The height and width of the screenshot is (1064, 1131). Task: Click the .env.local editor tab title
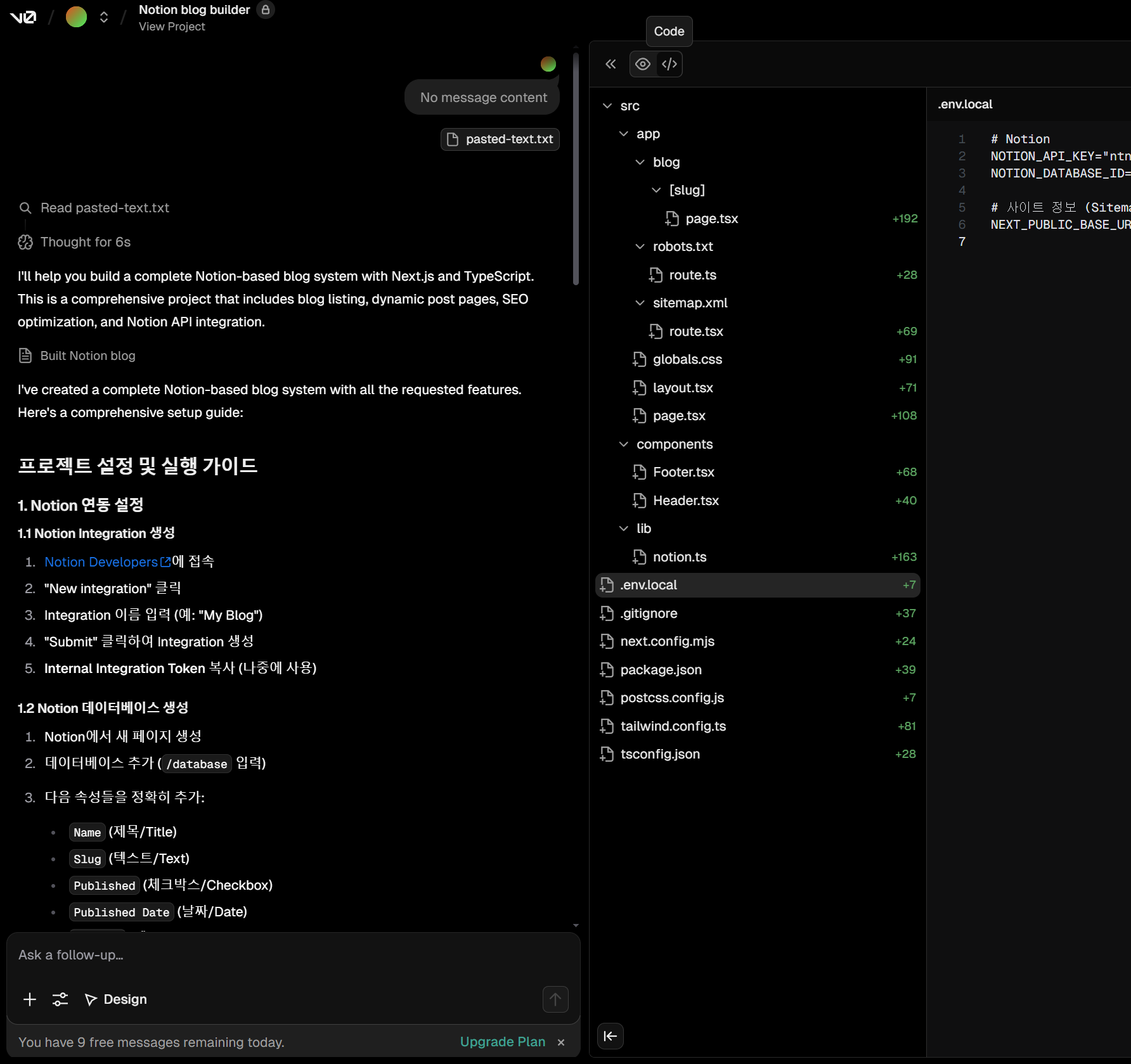click(x=965, y=105)
